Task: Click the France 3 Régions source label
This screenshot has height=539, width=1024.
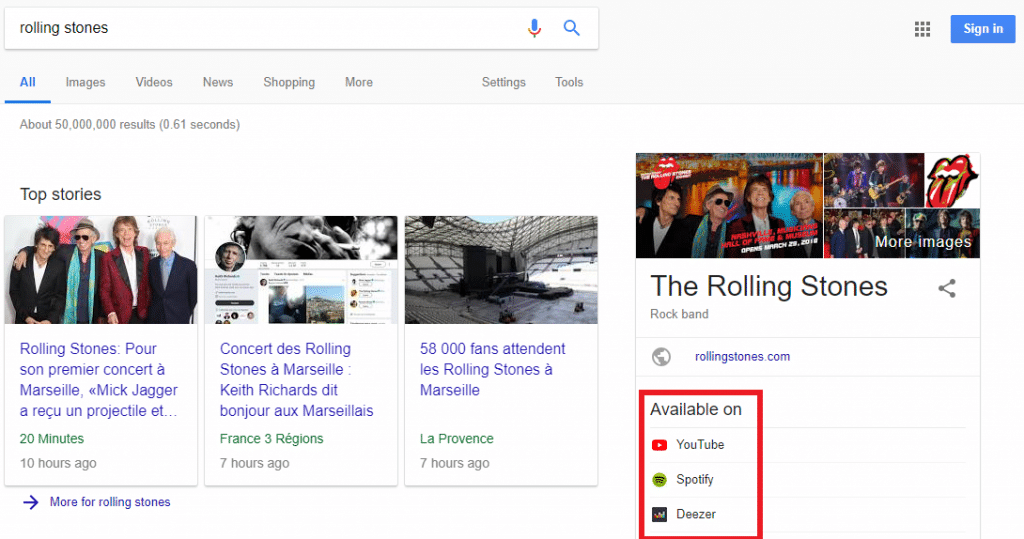Action: coord(271,438)
